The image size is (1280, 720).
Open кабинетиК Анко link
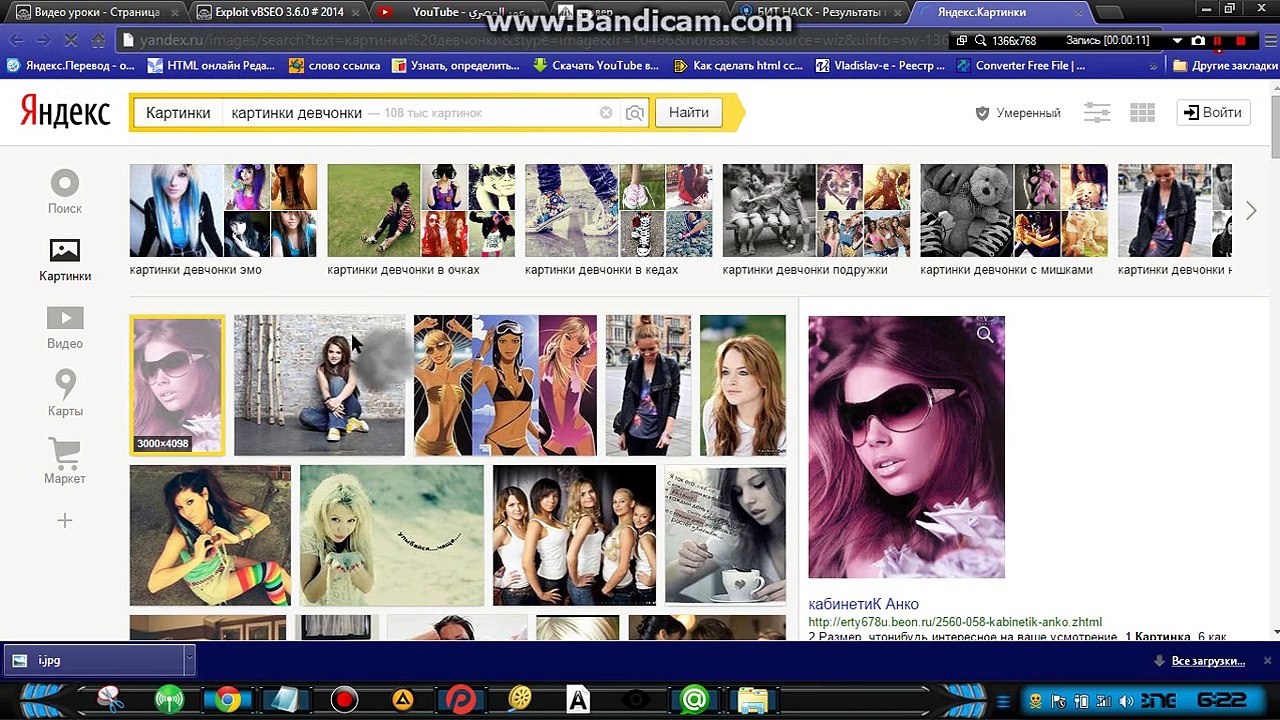863,604
